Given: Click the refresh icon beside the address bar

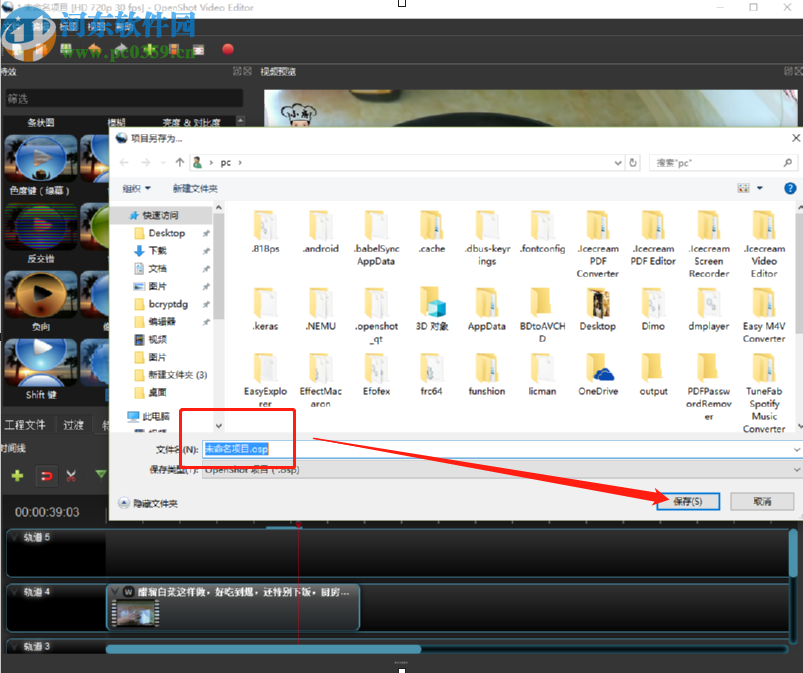Looking at the screenshot, I should (633, 162).
